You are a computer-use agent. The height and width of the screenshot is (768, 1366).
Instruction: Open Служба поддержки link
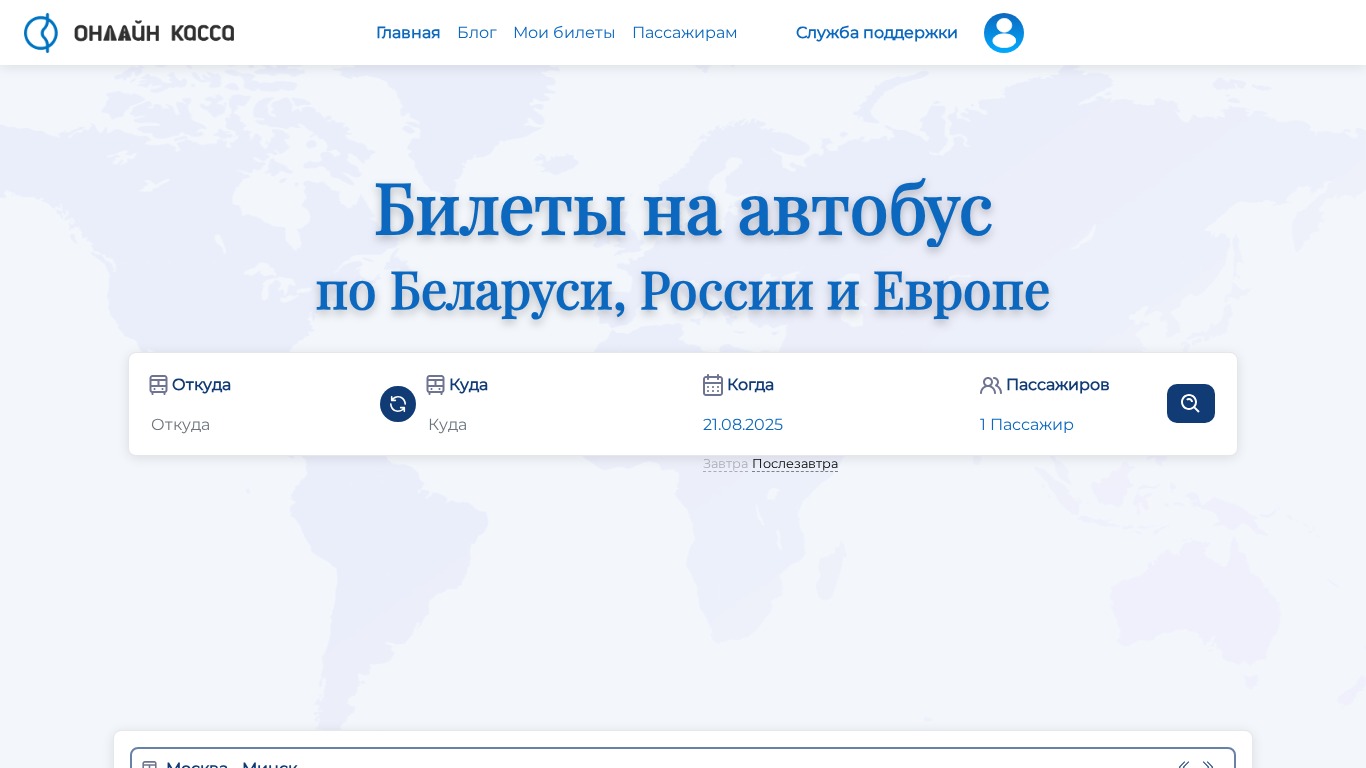click(877, 33)
